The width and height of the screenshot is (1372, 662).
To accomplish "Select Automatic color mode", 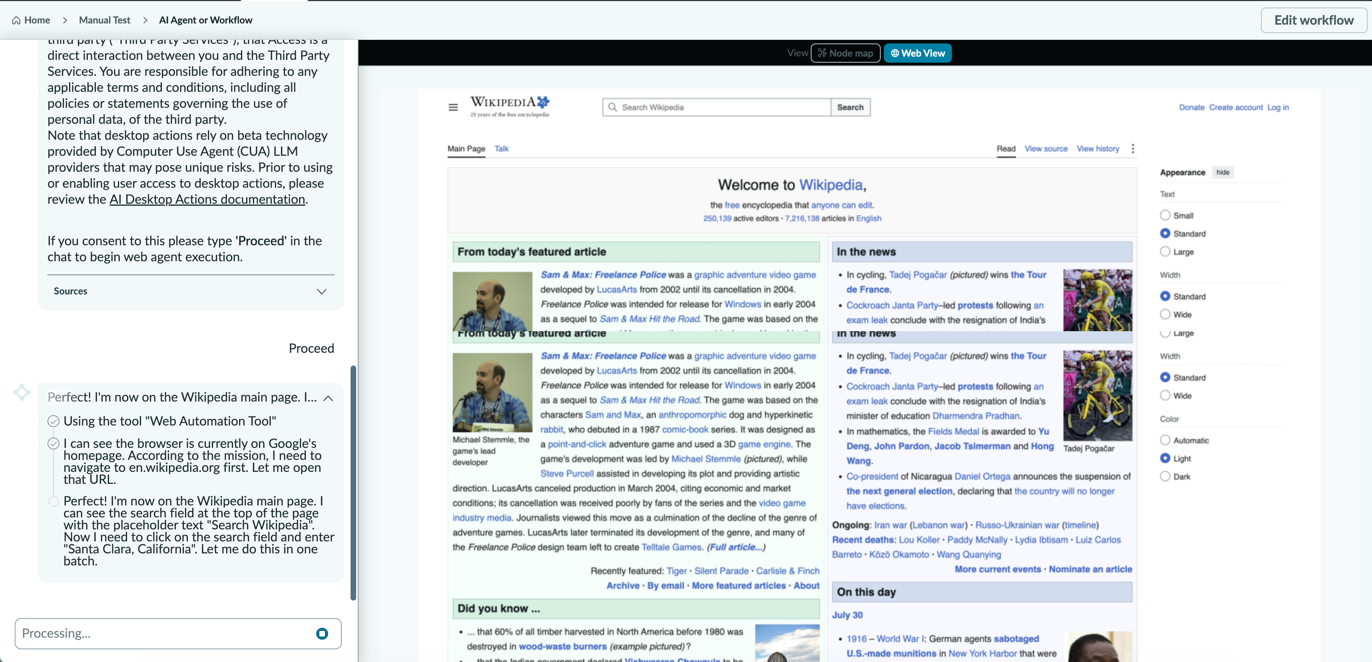I will [x=1165, y=440].
